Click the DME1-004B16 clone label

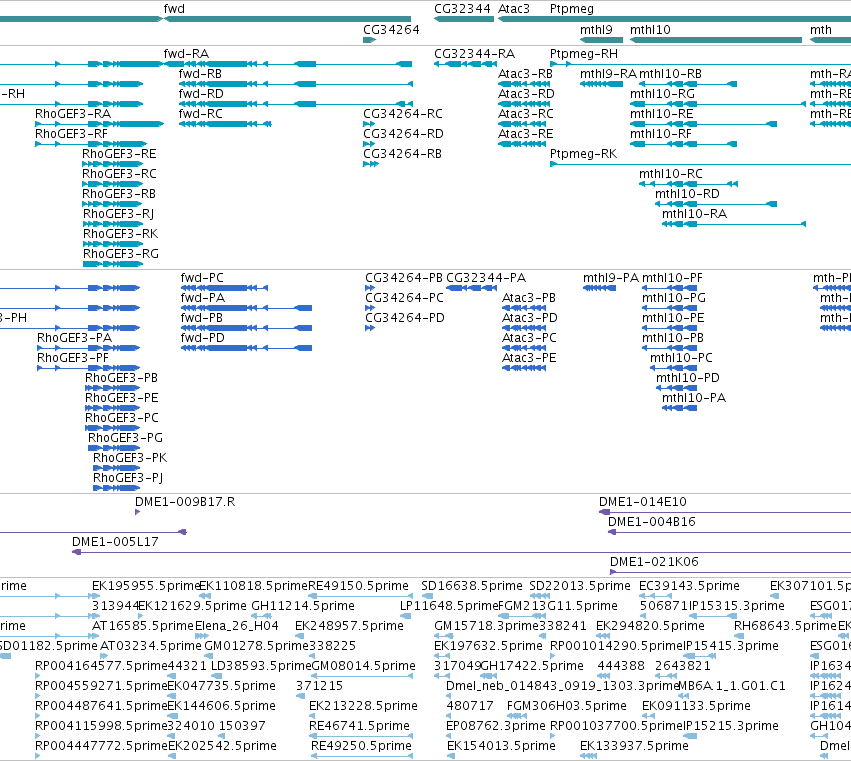coord(651,522)
